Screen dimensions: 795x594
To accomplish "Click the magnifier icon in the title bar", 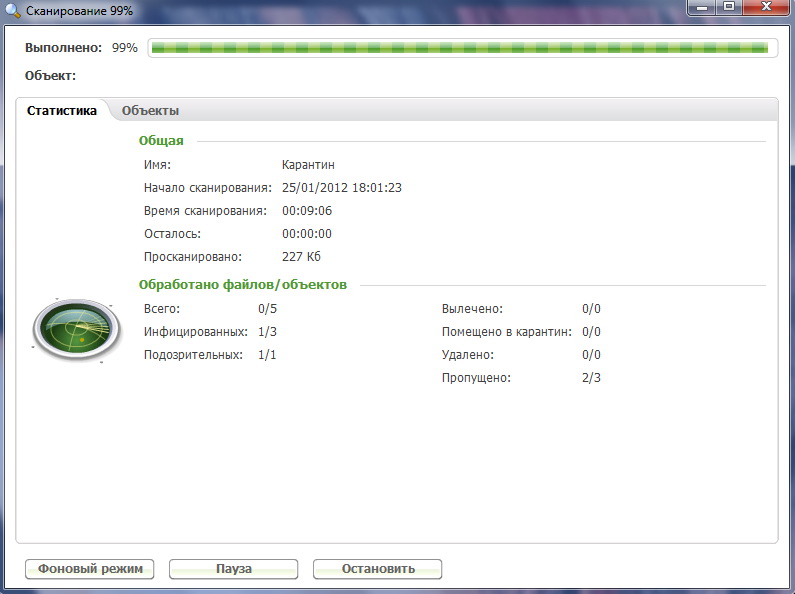I will 12,10.
